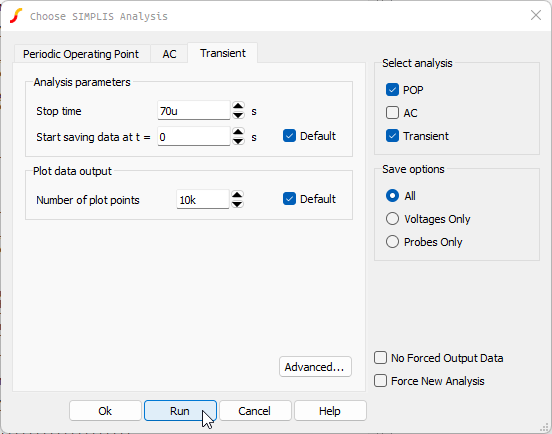Enable the AC analysis checkbox
552x434 pixels.
tap(392, 113)
